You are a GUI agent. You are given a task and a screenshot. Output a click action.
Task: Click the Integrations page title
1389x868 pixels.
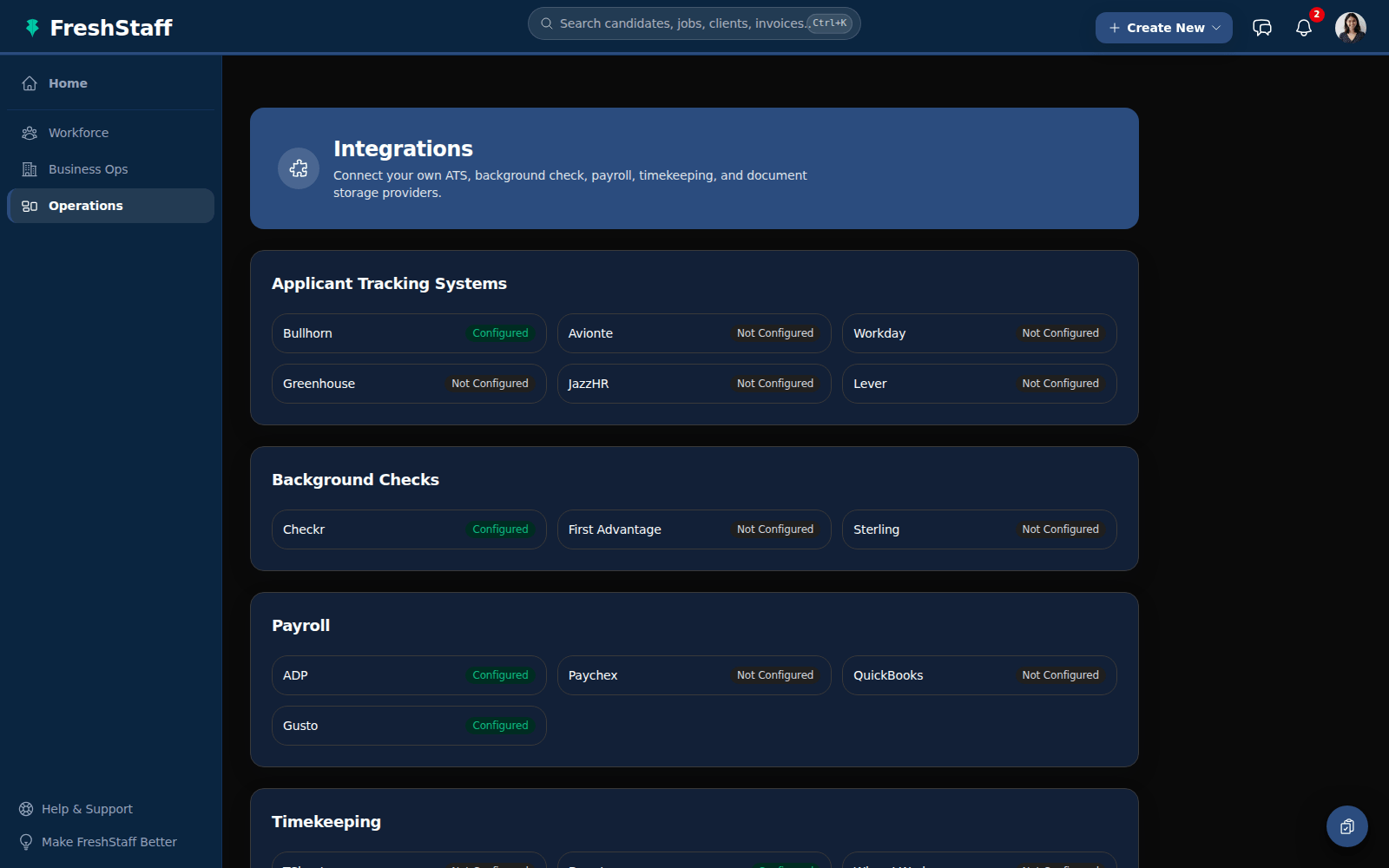tap(403, 148)
